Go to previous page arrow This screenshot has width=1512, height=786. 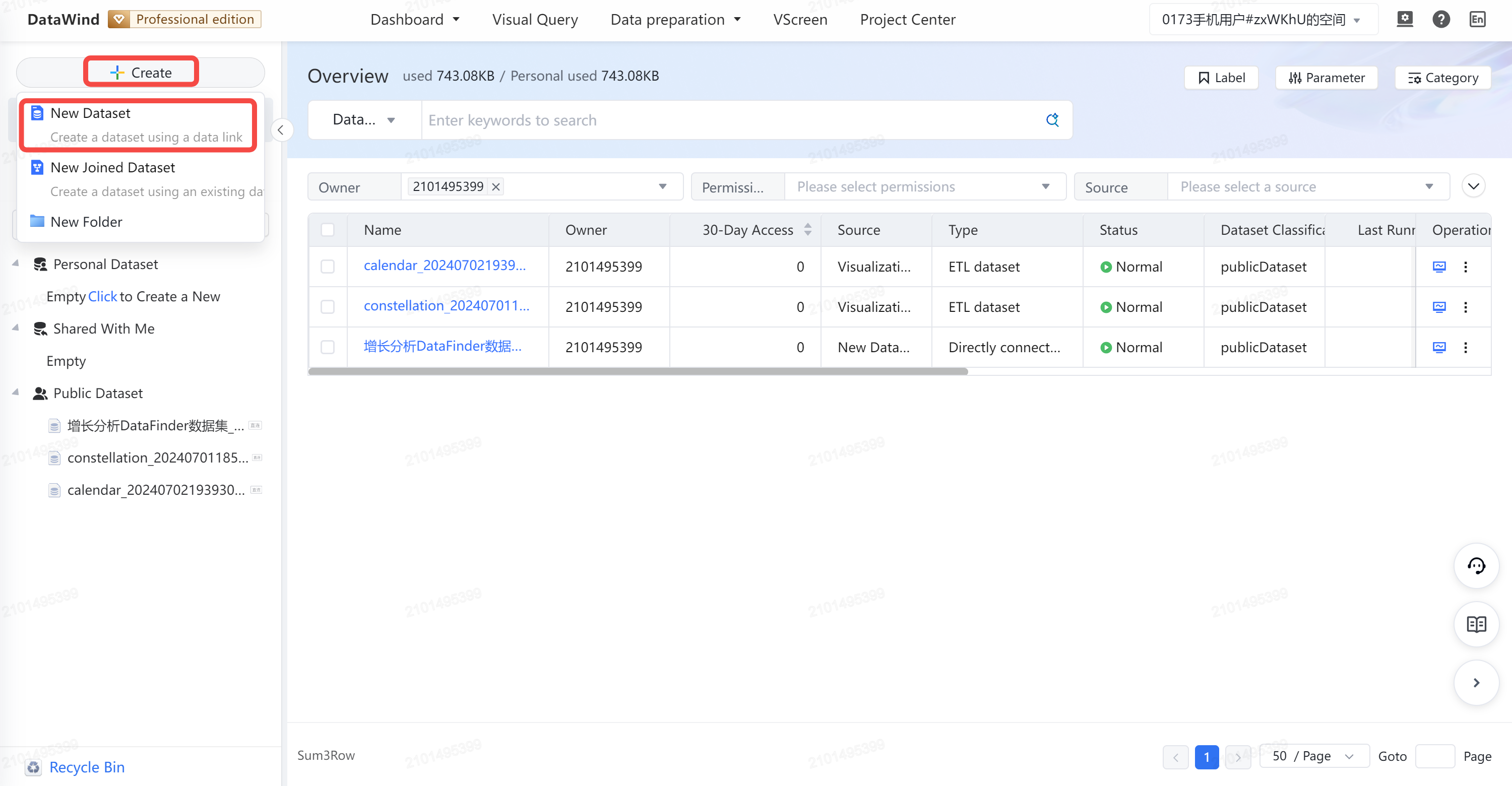pyautogui.click(x=1176, y=757)
